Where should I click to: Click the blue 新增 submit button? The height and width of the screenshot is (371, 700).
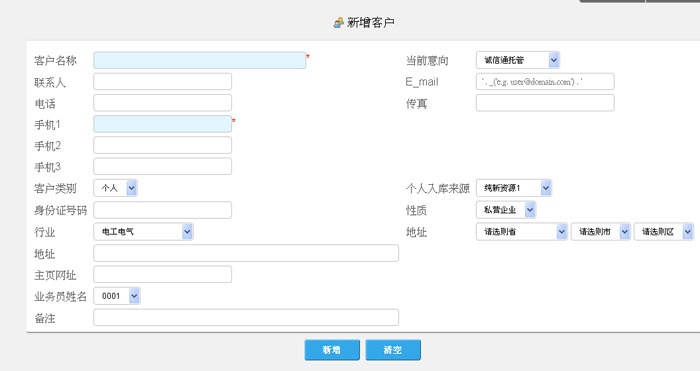pos(332,350)
